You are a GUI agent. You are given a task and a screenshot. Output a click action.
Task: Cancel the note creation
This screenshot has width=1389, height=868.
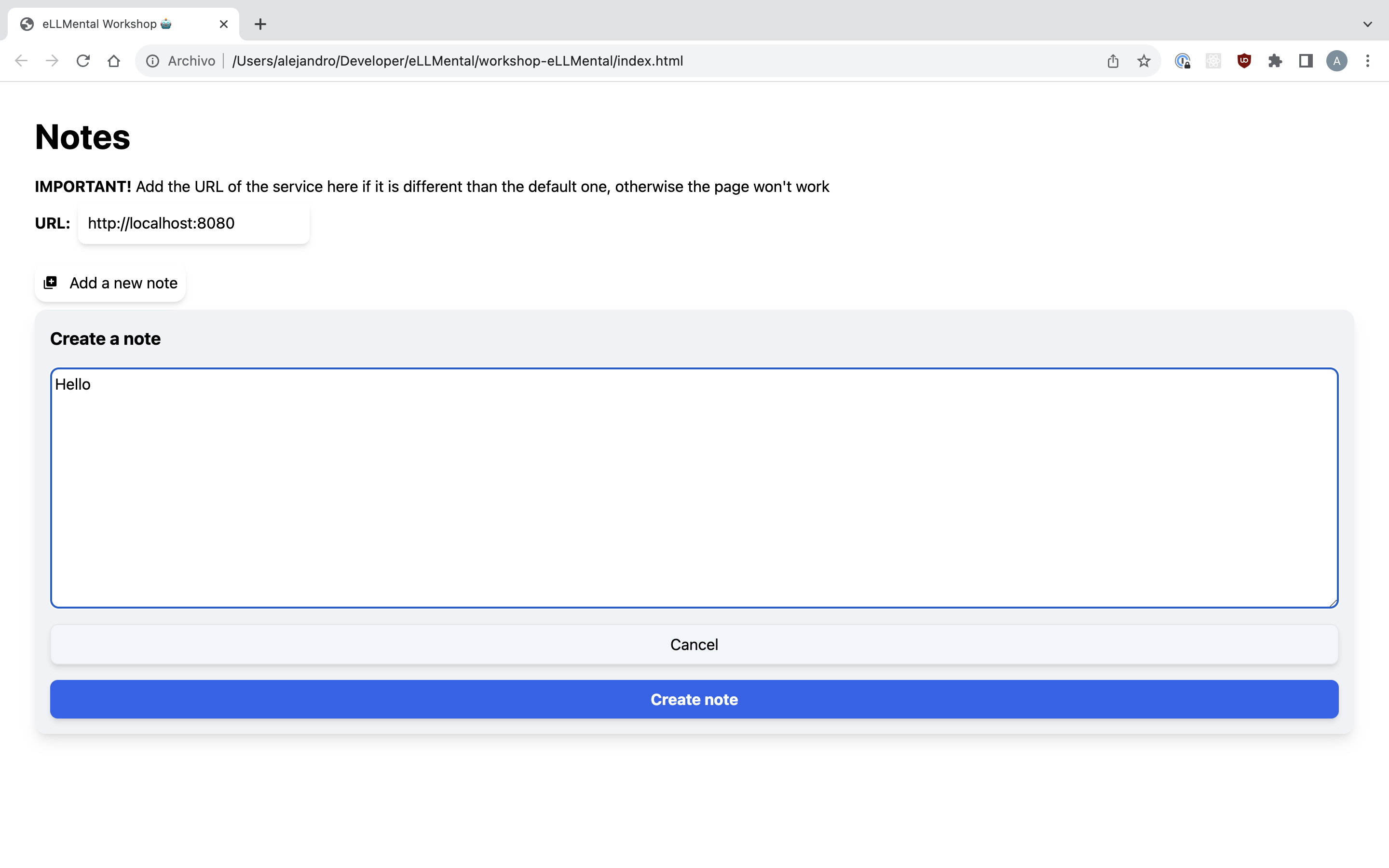click(694, 644)
